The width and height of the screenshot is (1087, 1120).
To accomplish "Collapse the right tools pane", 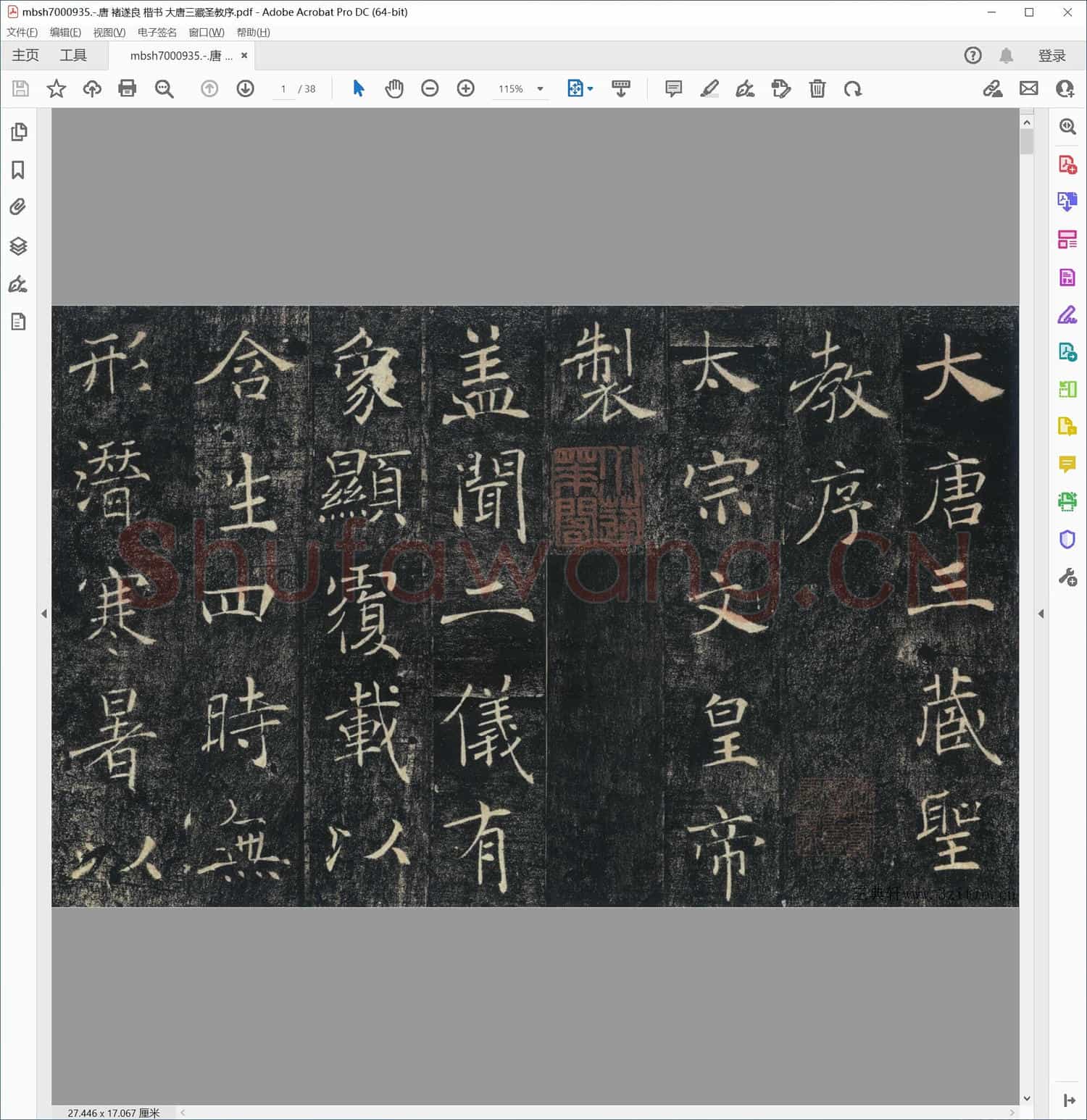I will [1041, 614].
